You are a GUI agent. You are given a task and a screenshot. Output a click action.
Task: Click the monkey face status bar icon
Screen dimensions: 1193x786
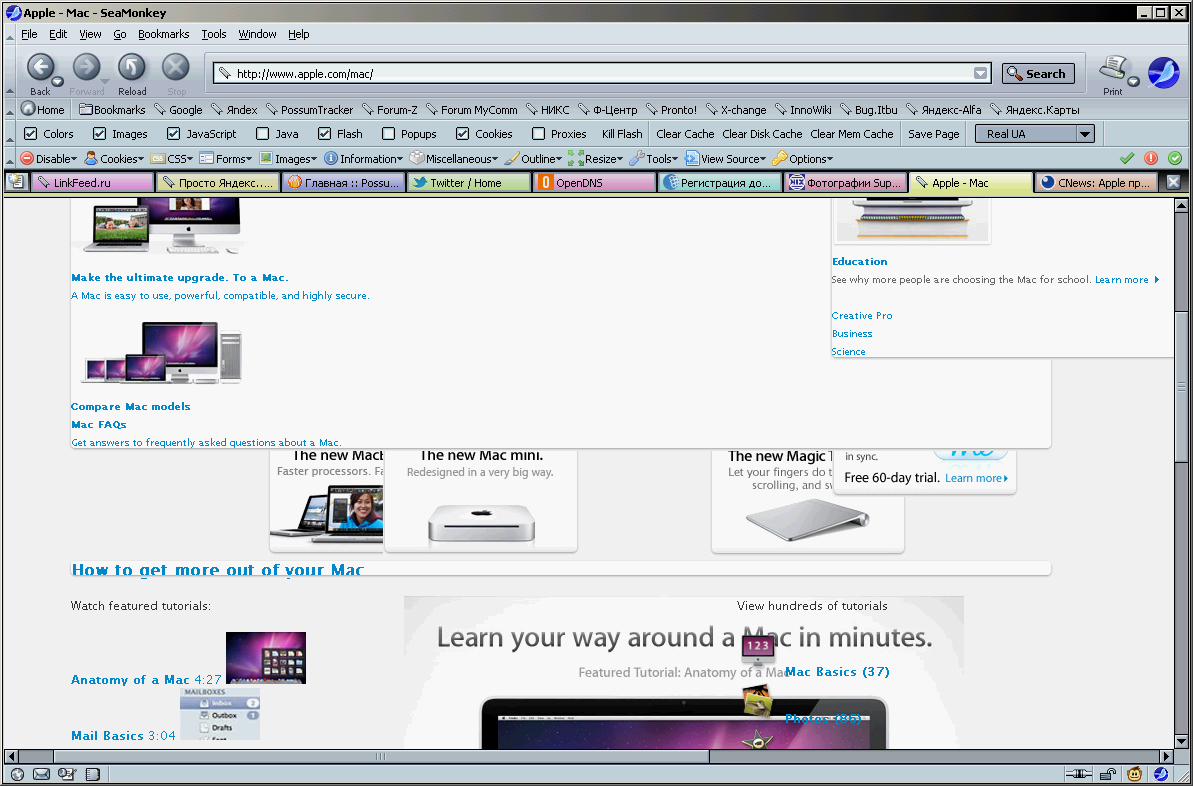1134,775
